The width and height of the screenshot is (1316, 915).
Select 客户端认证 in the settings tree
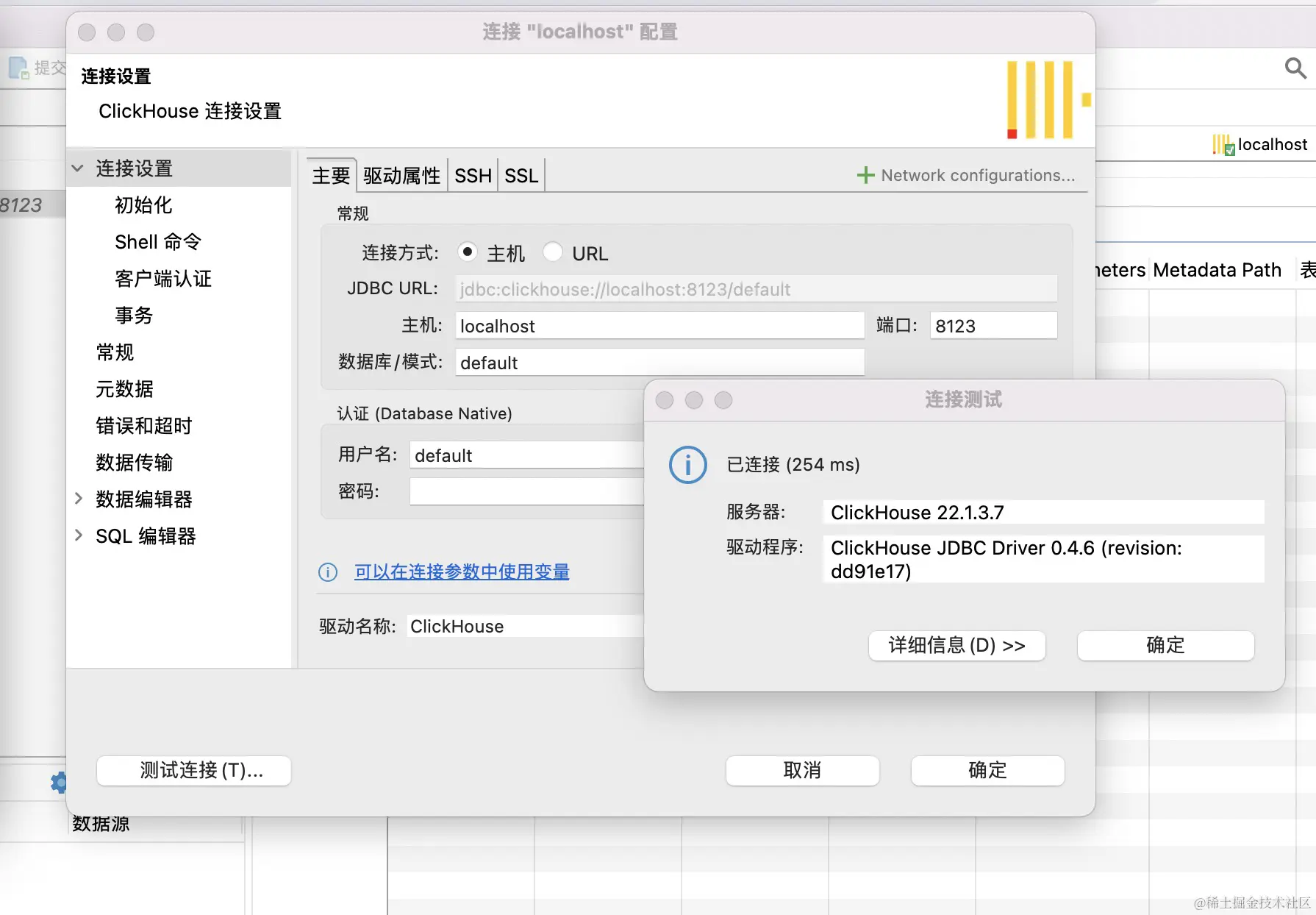[x=163, y=279]
